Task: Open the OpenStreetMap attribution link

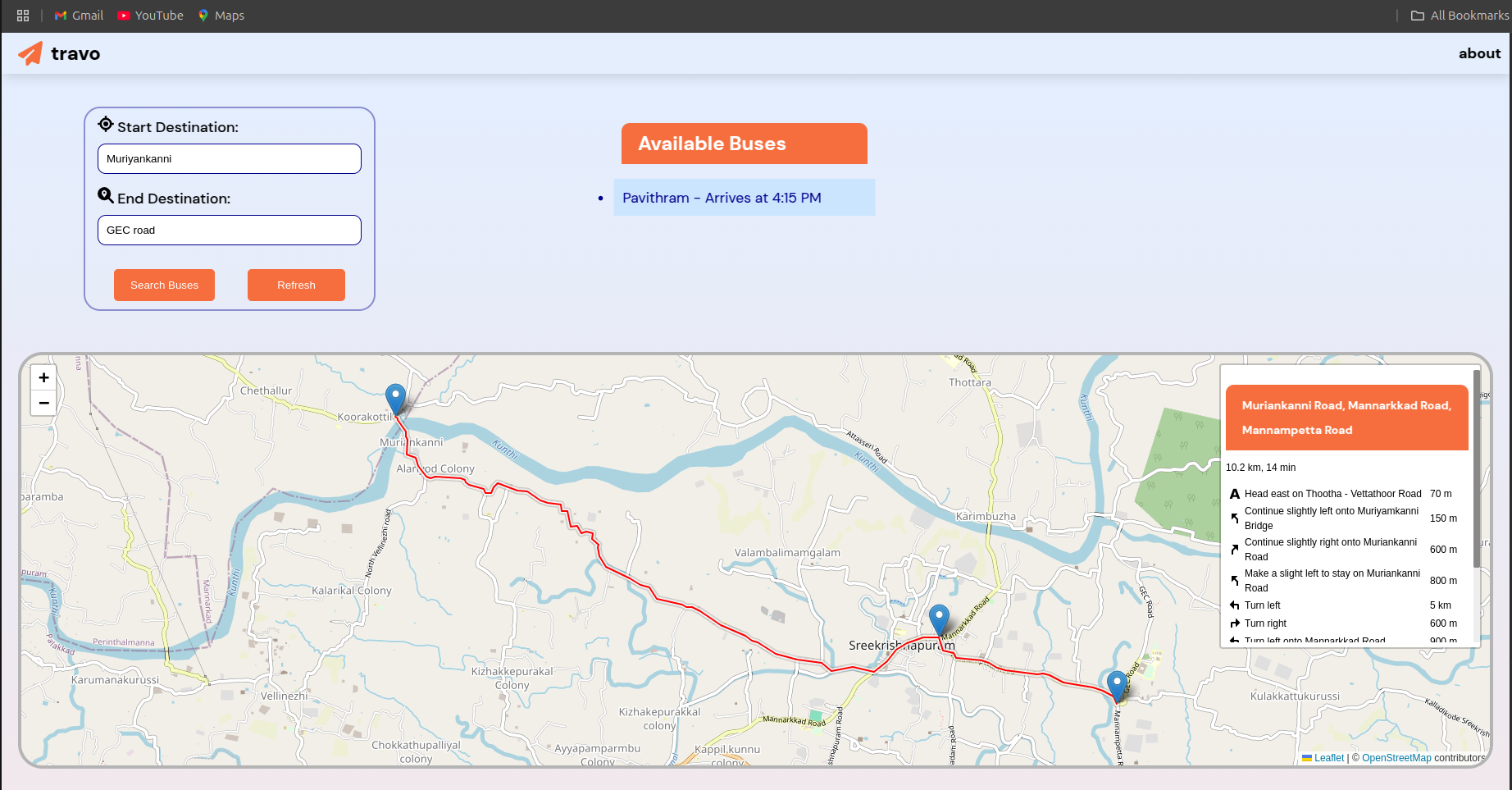Action: 1396,758
